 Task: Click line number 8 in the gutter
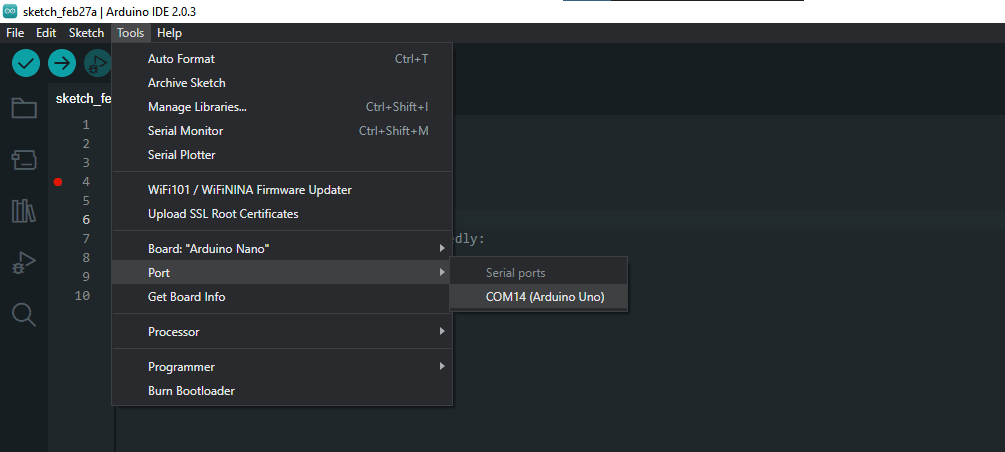click(x=86, y=258)
